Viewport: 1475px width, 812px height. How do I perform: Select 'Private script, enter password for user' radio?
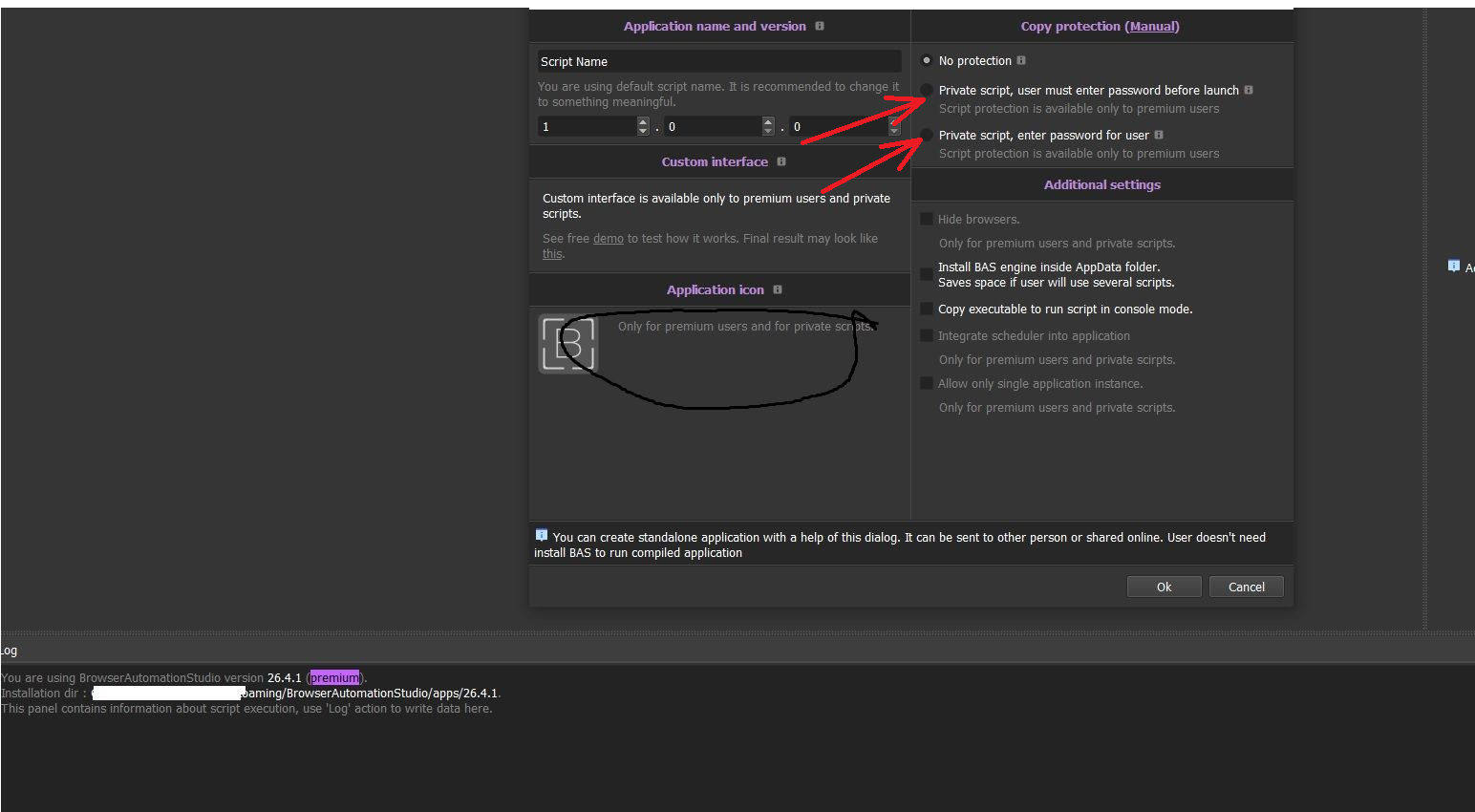926,135
